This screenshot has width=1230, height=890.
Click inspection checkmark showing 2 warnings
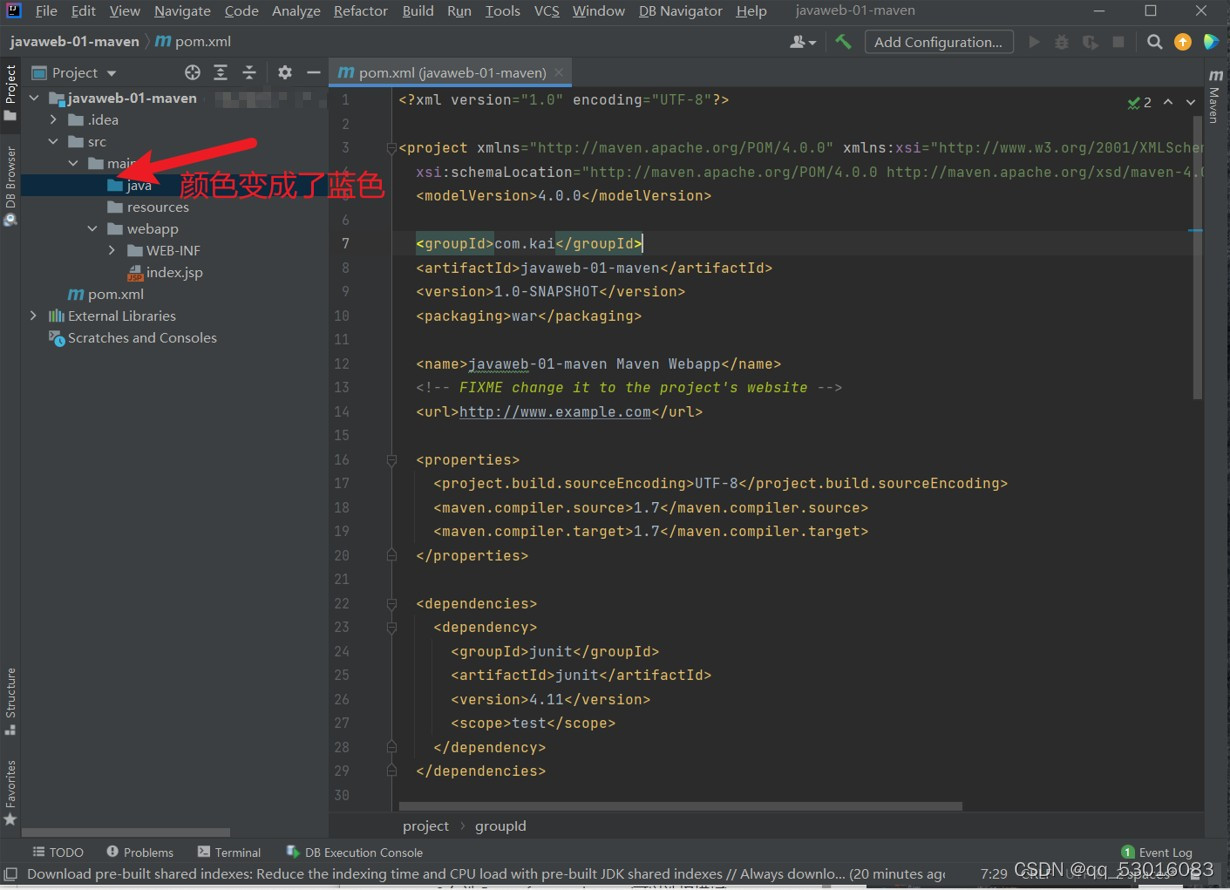pos(1140,102)
